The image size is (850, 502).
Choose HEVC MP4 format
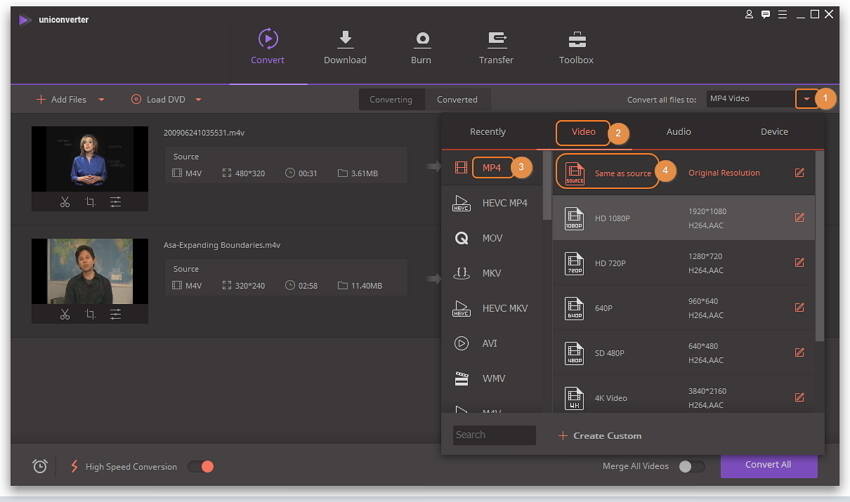[492, 203]
